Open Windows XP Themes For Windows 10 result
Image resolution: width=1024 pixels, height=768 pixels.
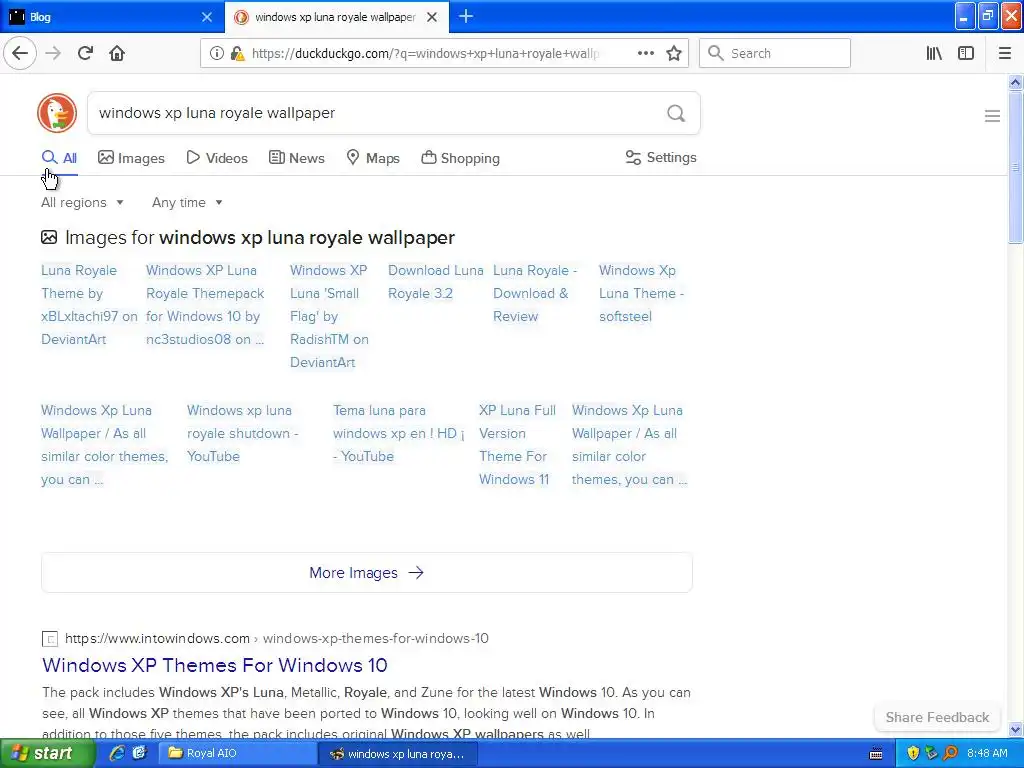coord(215,665)
